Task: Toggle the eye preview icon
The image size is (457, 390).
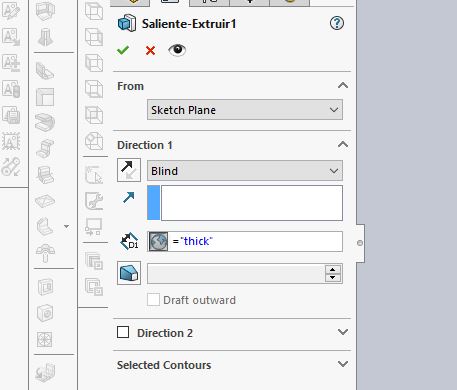Action: pyautogui.click(x=177, y=50)
